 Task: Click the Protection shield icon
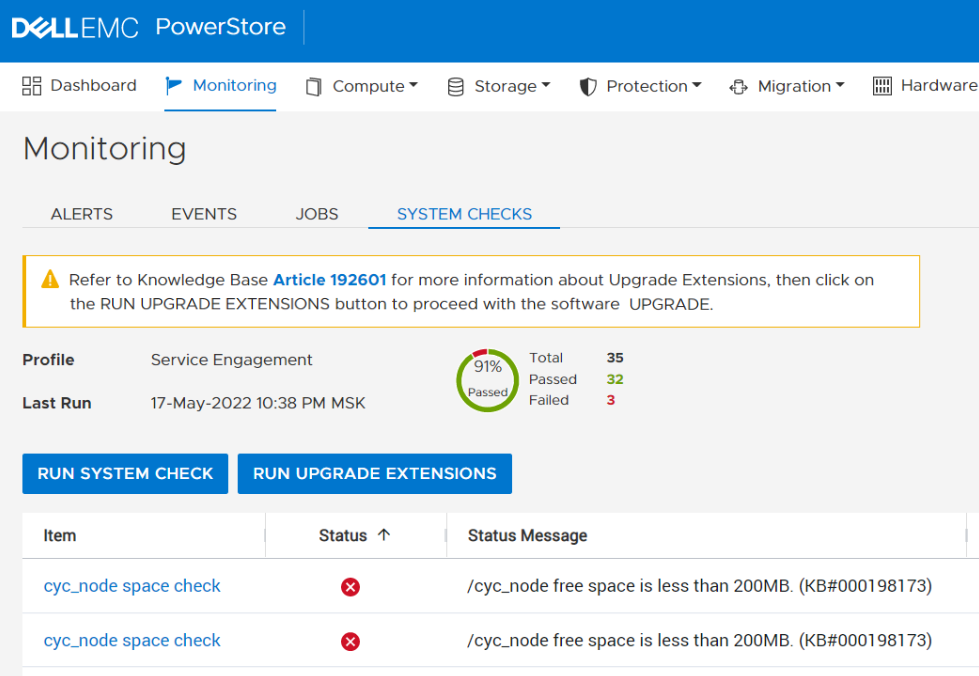[x=590, y=86]
